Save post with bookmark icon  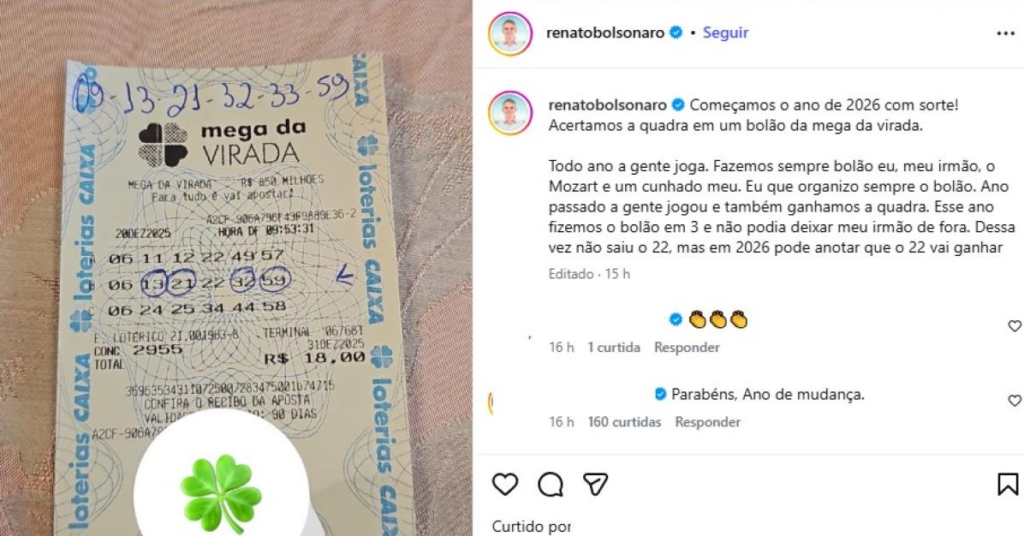[1008, 484]
